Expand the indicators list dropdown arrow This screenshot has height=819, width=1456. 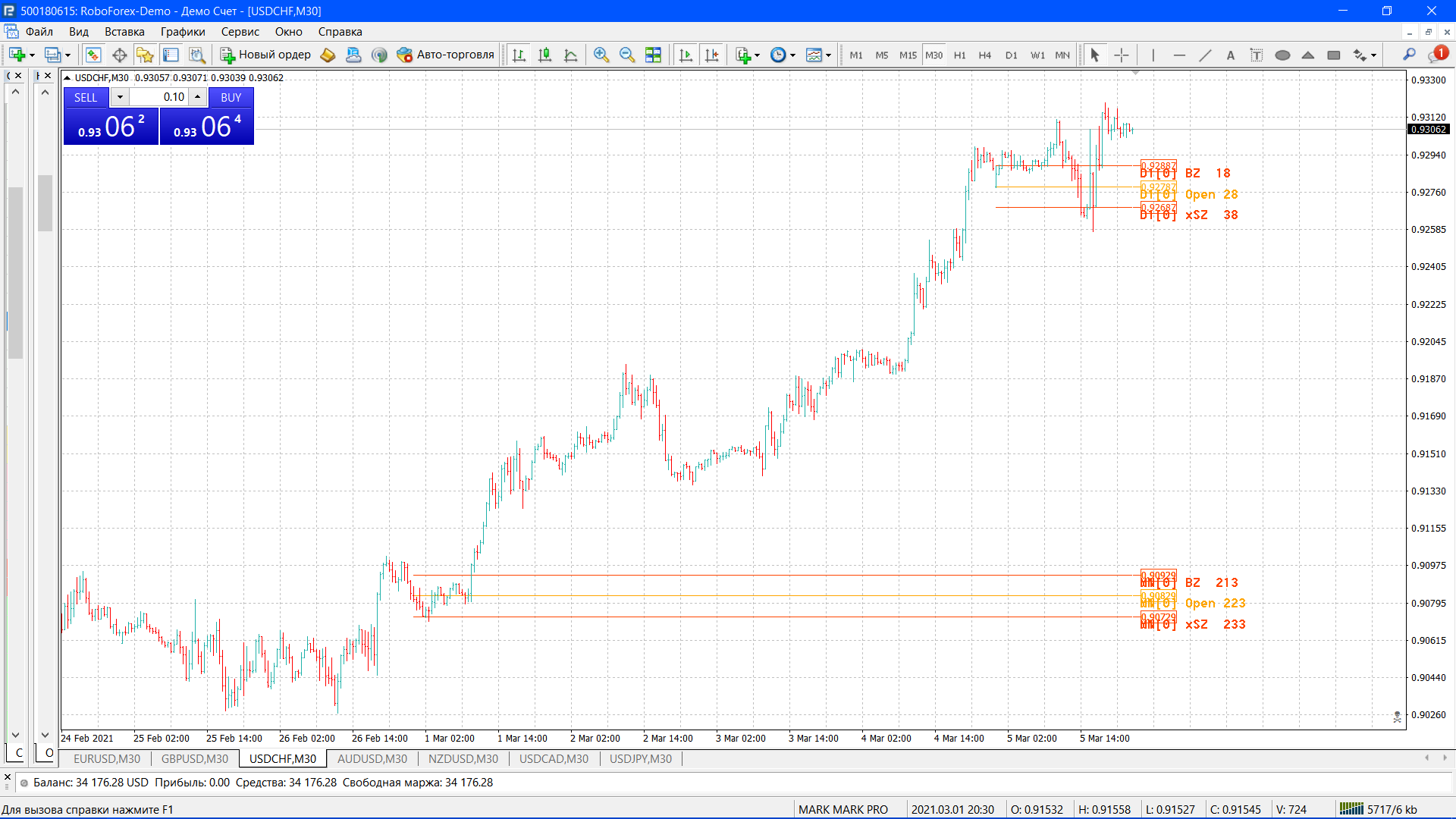pos(757,55)
